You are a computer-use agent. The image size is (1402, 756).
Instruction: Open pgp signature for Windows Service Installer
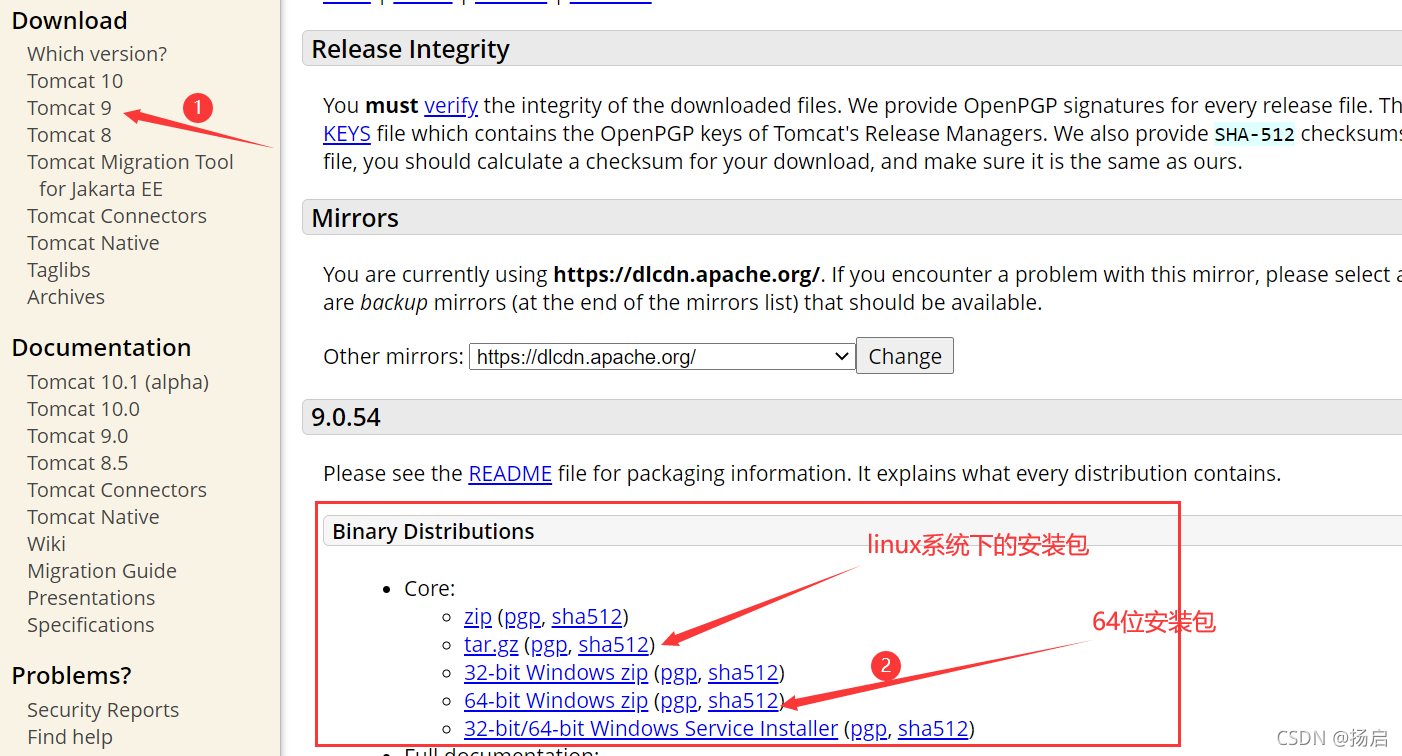click(x=868, y=729)
